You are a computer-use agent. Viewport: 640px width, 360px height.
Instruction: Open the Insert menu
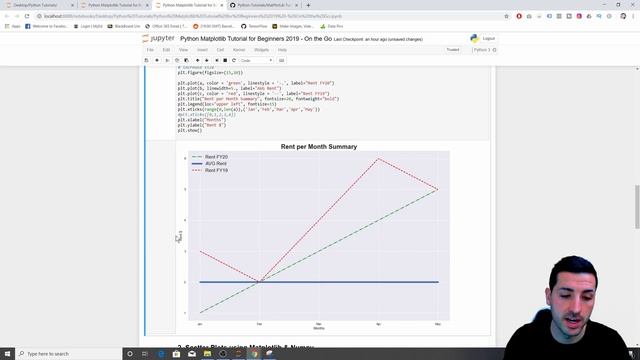pyautogui.click(x=202, y=50)
